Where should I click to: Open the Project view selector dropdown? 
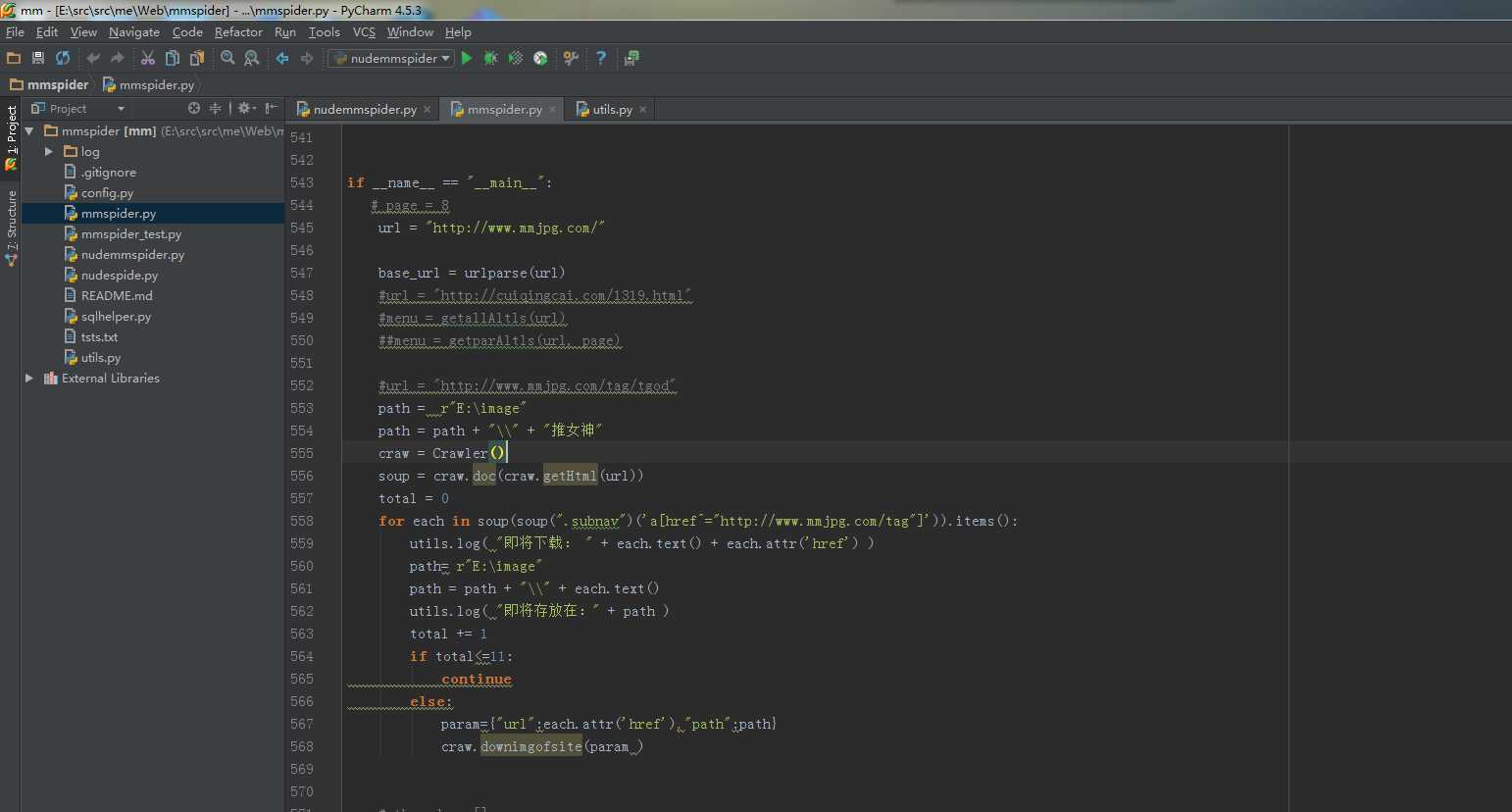[x=77, y=108]
